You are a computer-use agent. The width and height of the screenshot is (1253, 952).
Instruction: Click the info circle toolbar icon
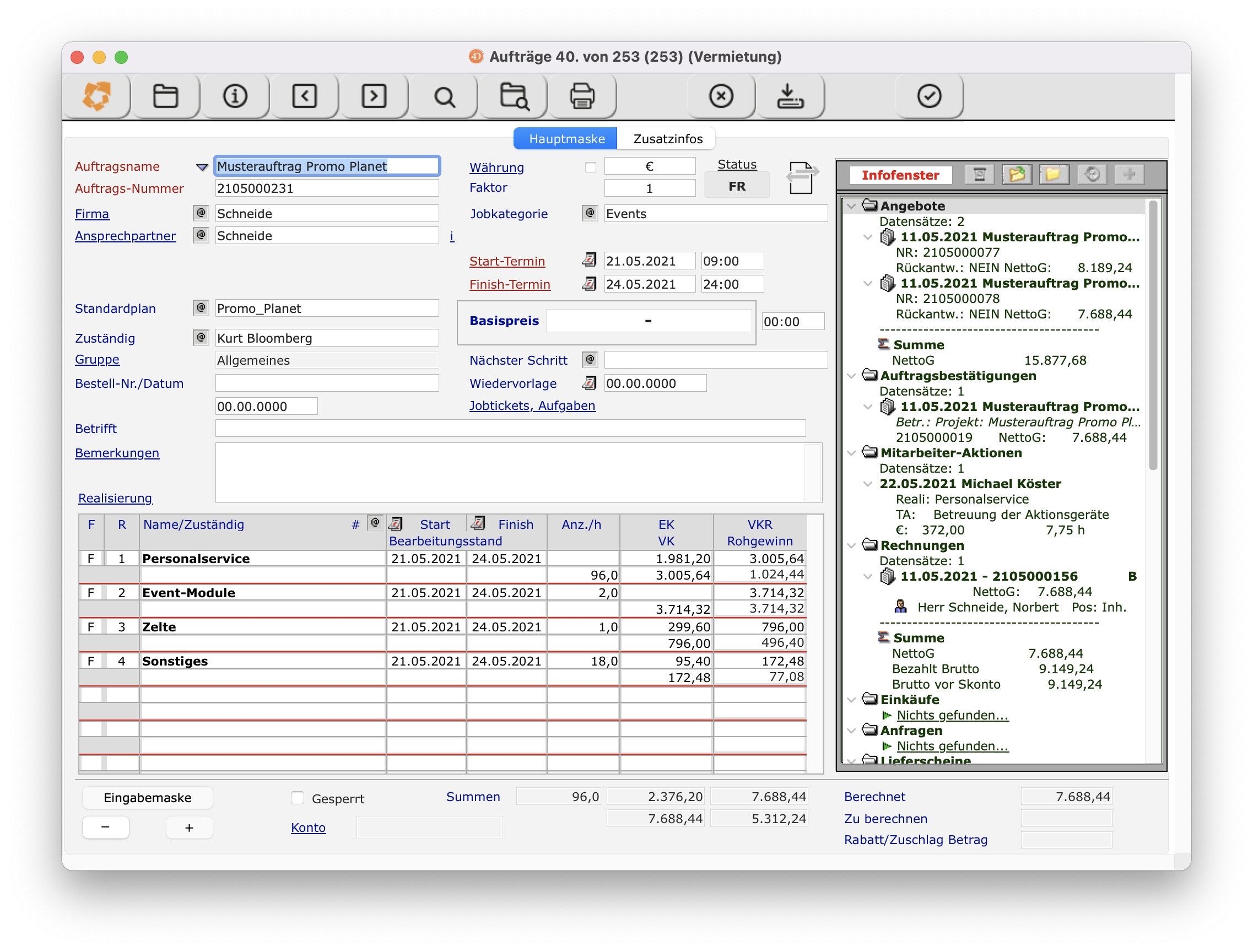coord(235,96)
